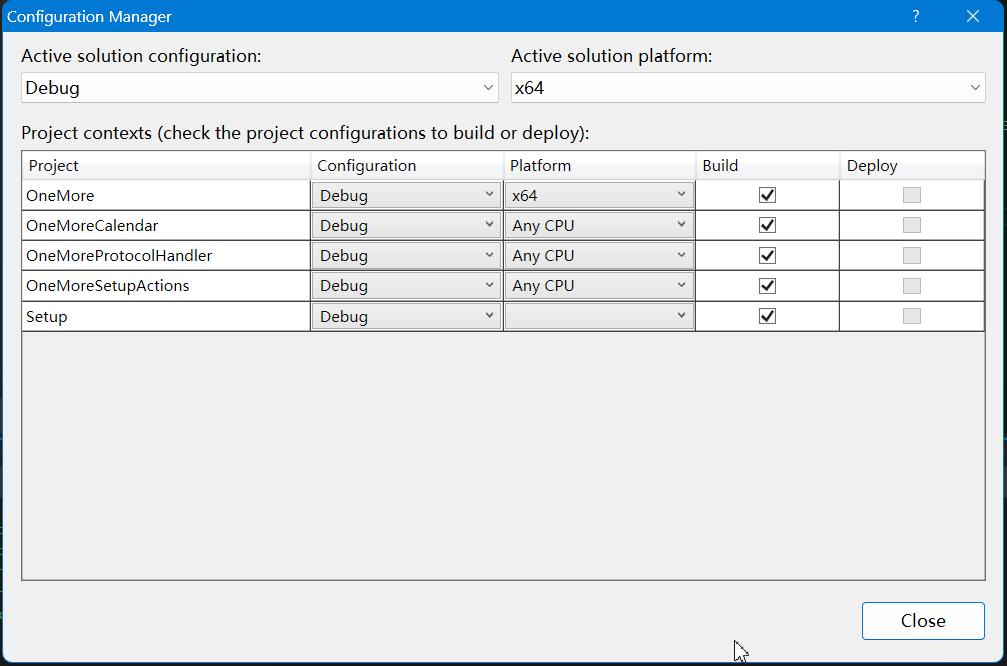Click the help question mark icon
The image size is (1007, 666).
tap(916, 16)
